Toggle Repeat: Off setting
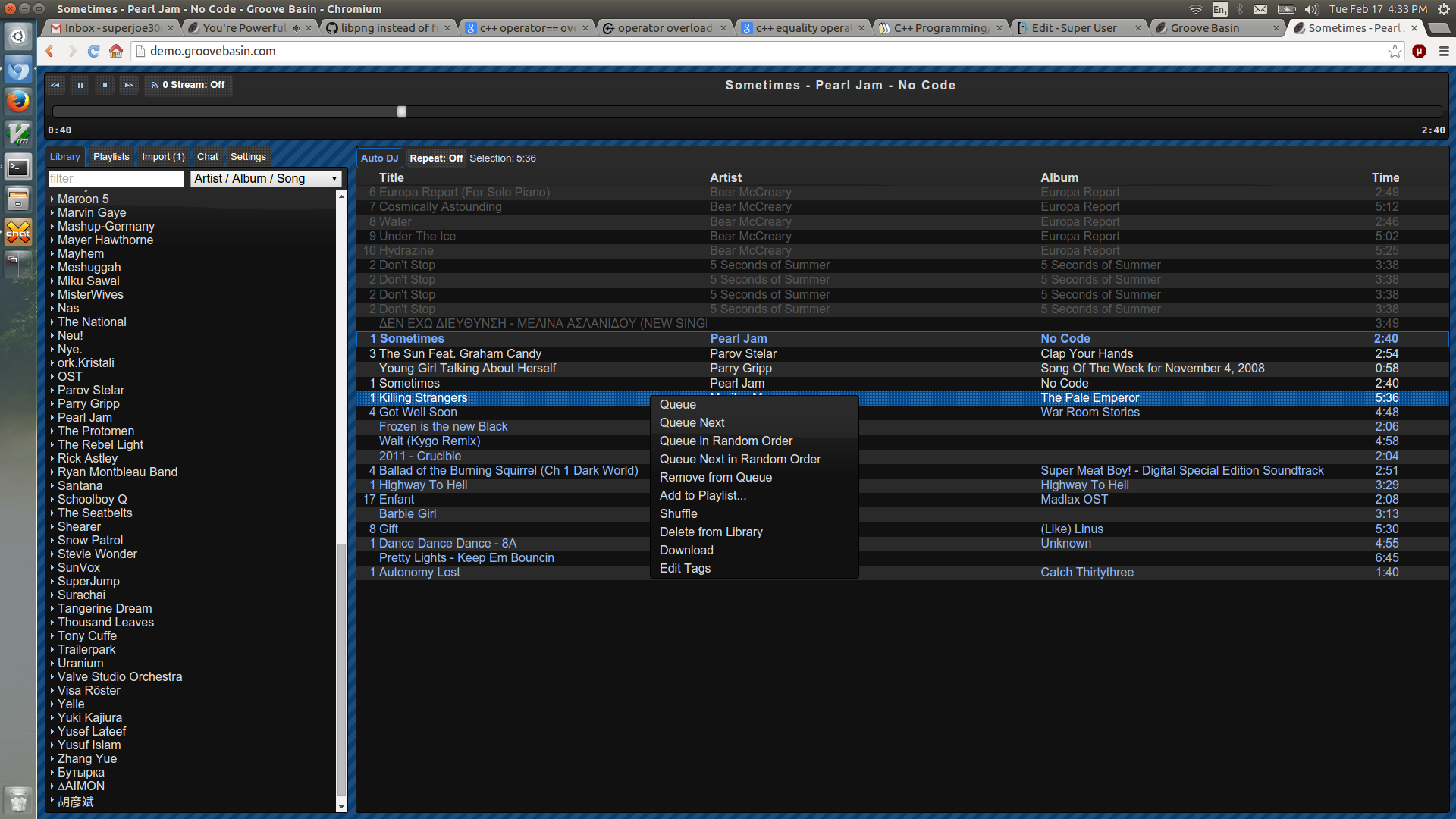1456x819 pixels. 436,158
